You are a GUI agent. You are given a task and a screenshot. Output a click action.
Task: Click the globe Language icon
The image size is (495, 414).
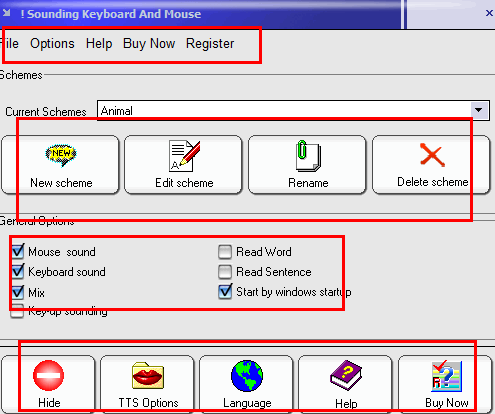(247, 375)
